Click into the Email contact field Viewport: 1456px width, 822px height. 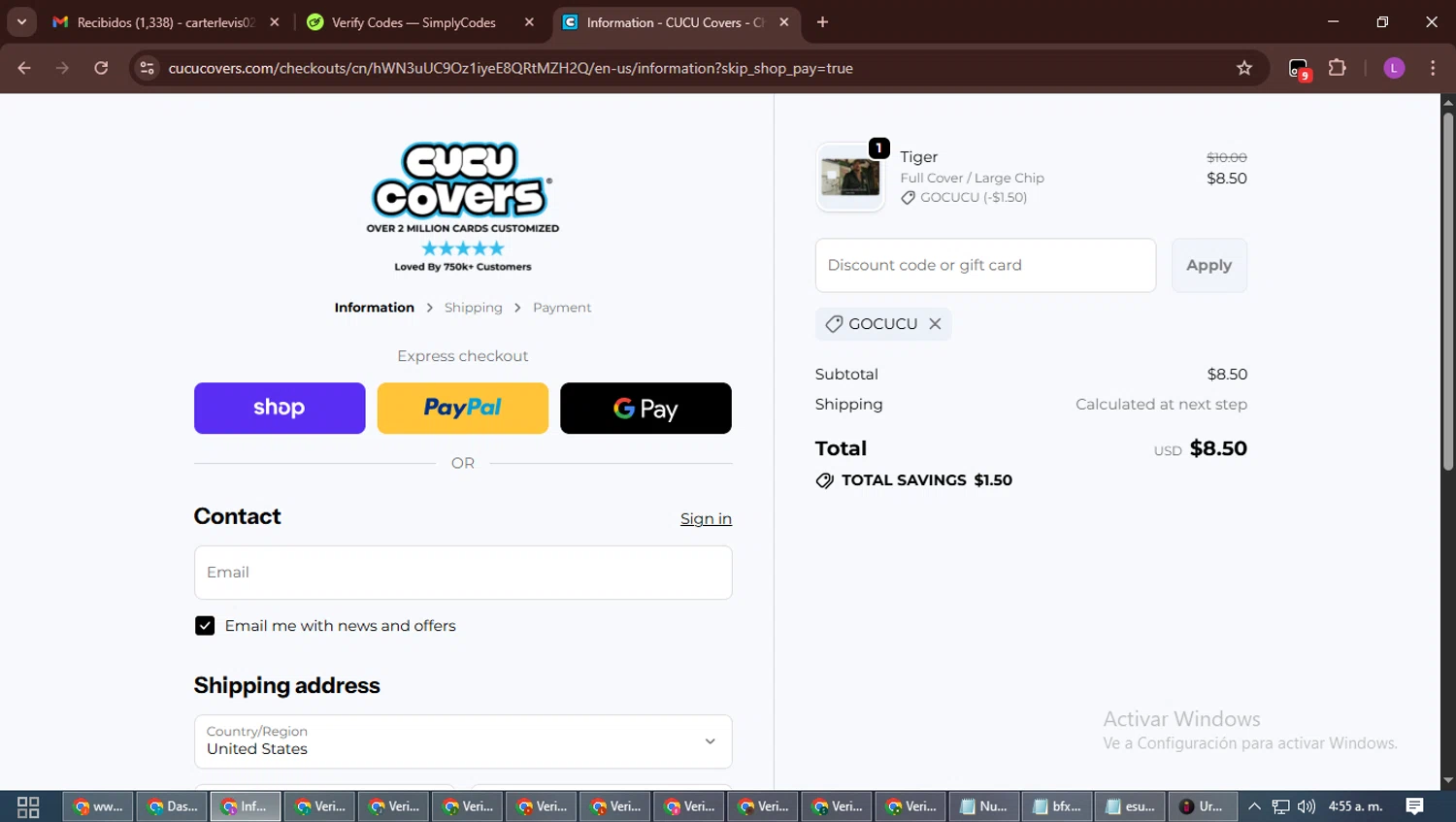[x=463, y=573]
